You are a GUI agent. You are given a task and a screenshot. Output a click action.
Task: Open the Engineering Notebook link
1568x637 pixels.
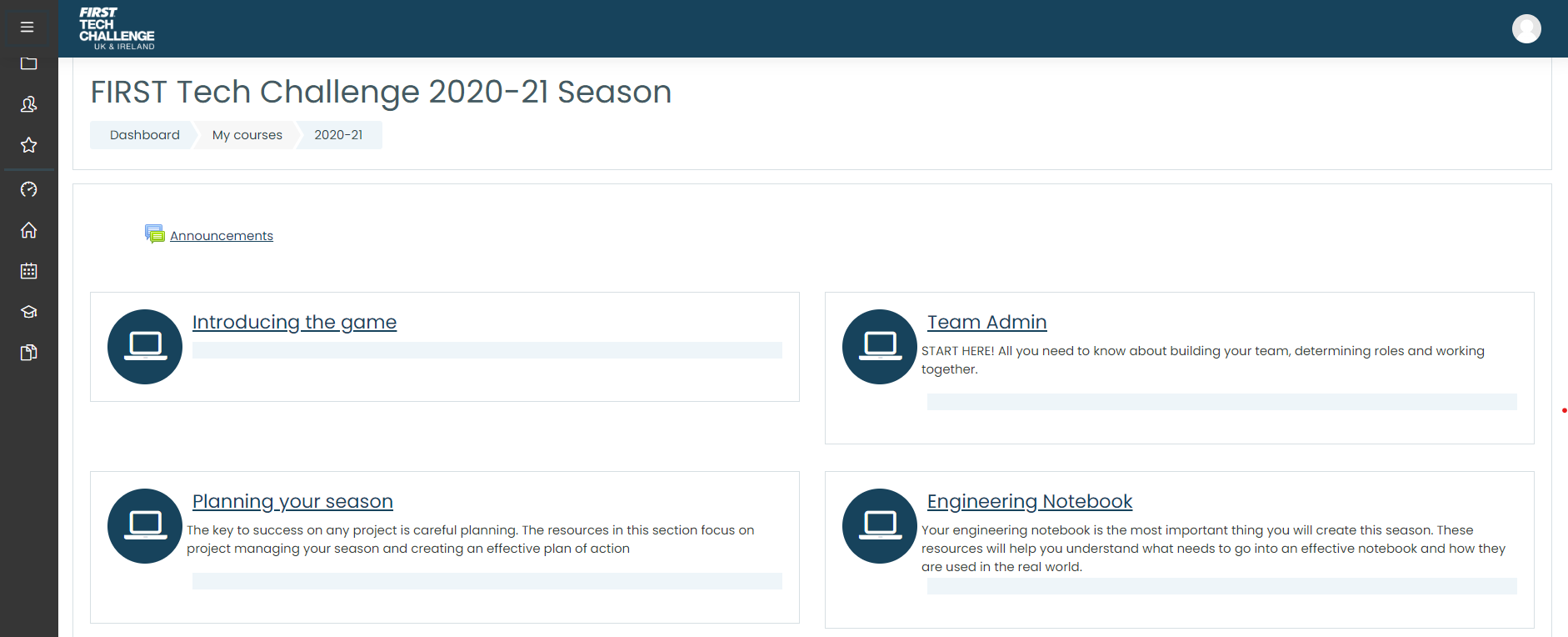[x=1029, y=502]
